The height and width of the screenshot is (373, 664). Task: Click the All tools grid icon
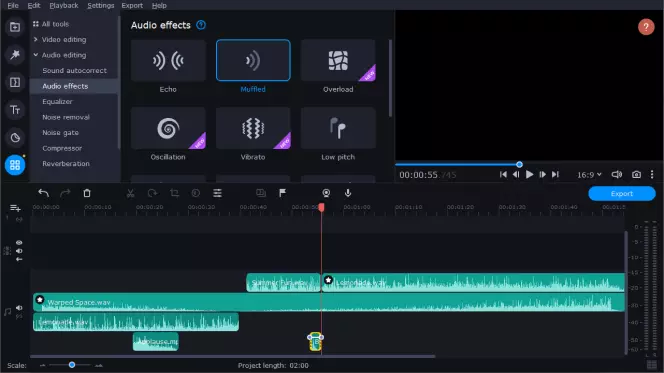(x=36, y=24)
